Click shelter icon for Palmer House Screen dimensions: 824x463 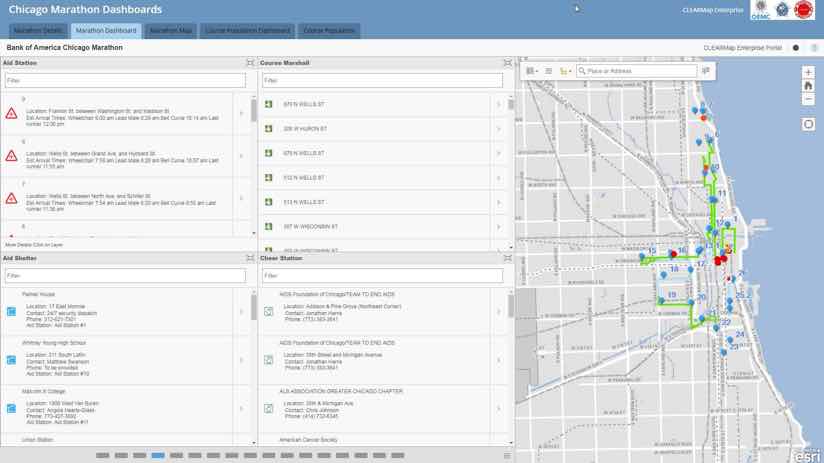point(11,312)
